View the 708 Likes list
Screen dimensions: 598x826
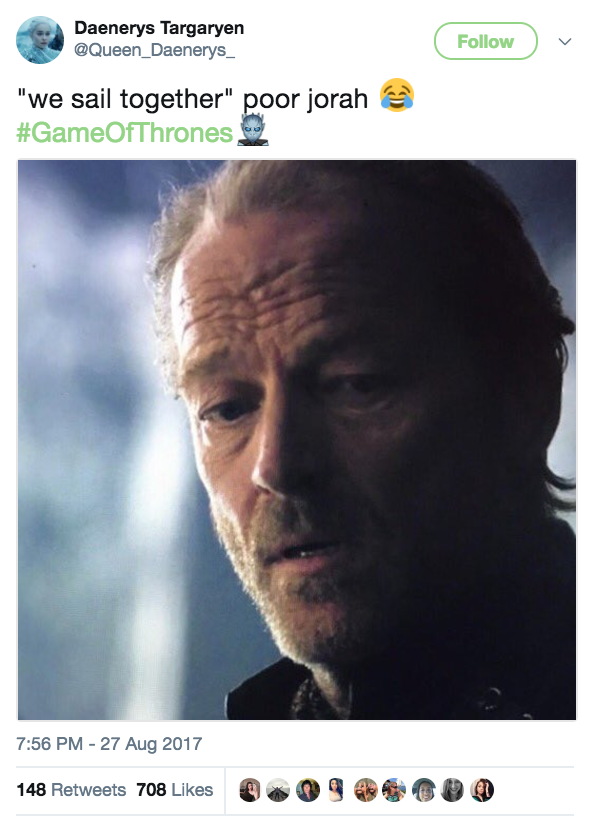[x=174, y=790]
